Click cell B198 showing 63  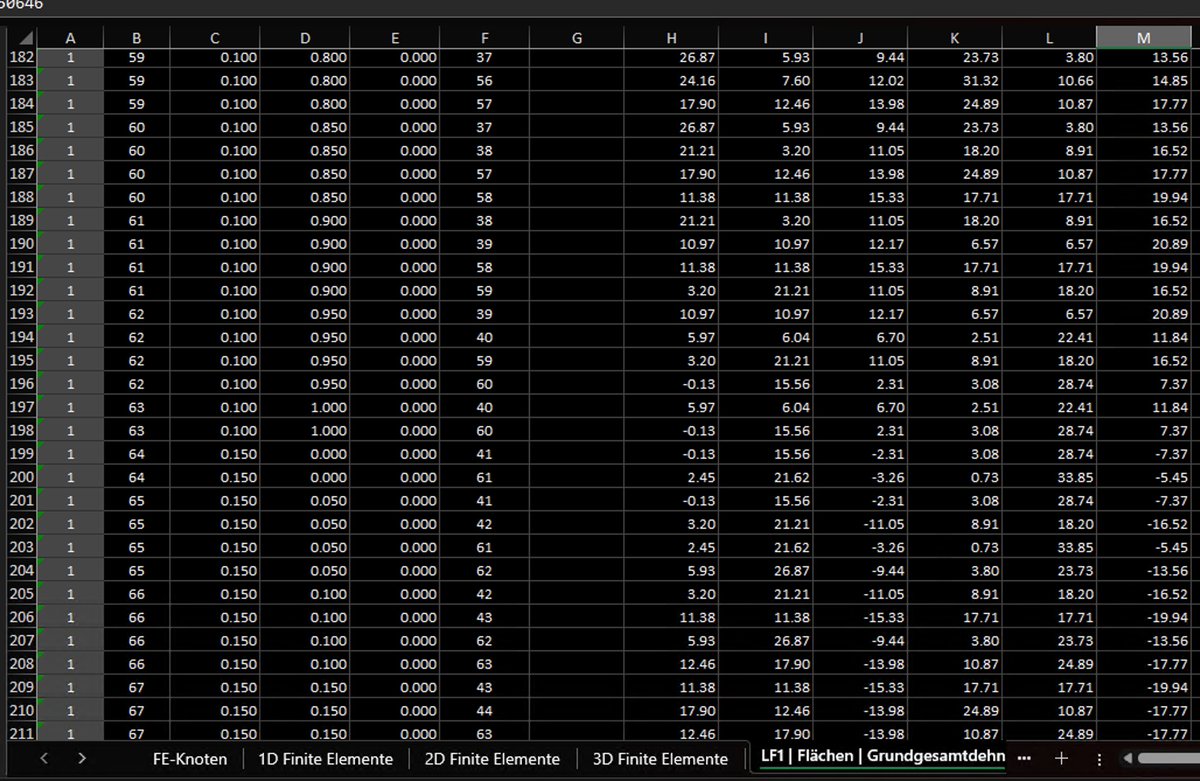click(x=137, y=430)
